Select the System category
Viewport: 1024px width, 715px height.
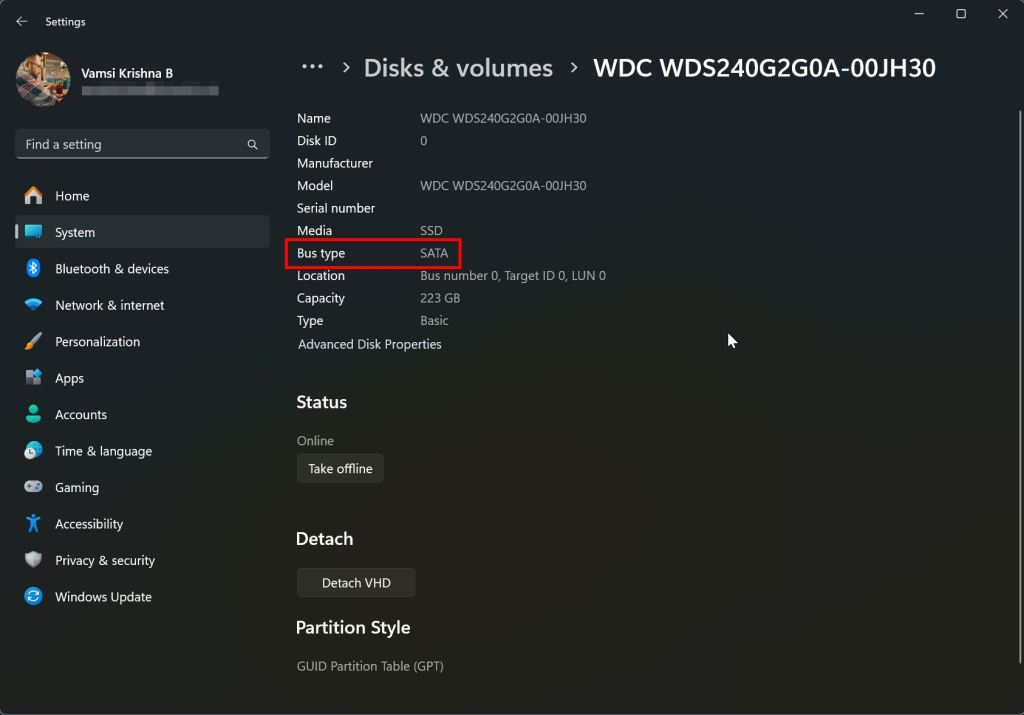[x=142, y=232]
